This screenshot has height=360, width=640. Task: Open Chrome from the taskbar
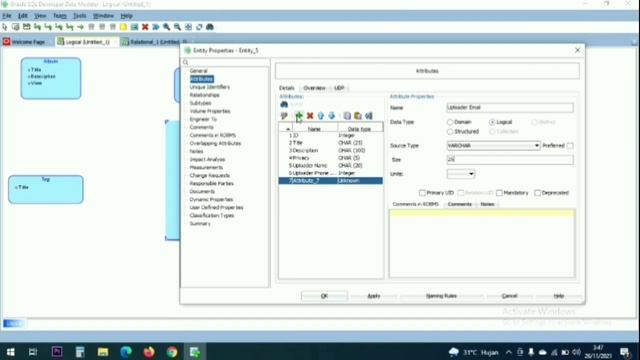click(x=172, y=351)
